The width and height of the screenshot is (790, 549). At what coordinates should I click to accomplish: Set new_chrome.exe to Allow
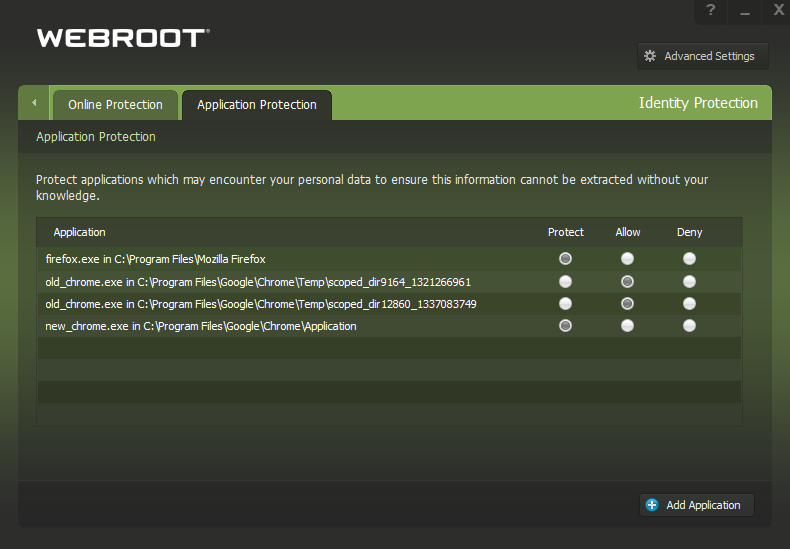tap(627, 326)
